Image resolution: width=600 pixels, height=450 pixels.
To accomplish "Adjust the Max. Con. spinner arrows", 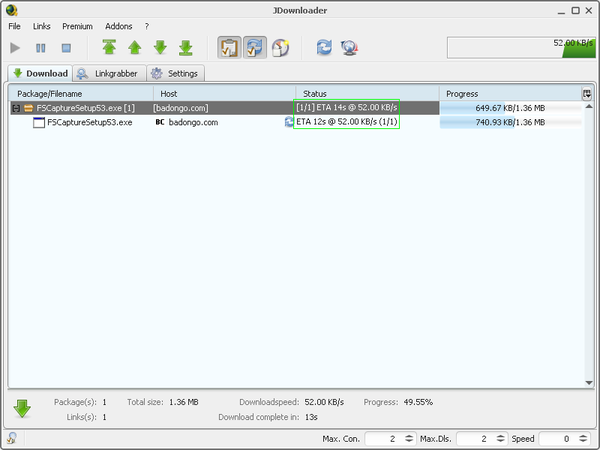I will point(409,439).
